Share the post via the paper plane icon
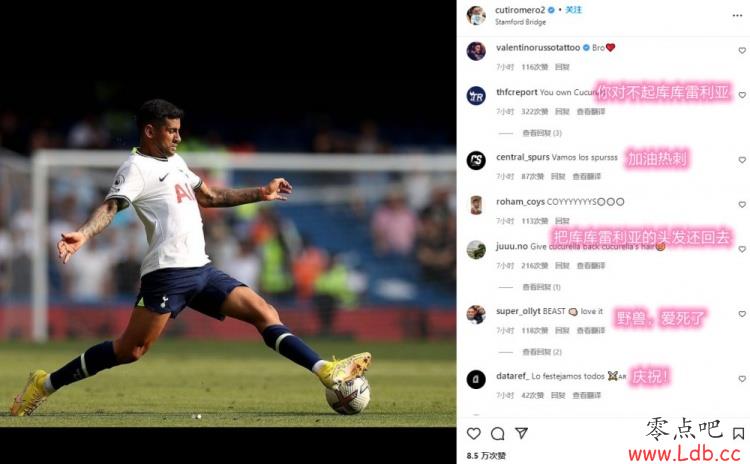Screen dimensions: 750x464 tap(521, 433)
